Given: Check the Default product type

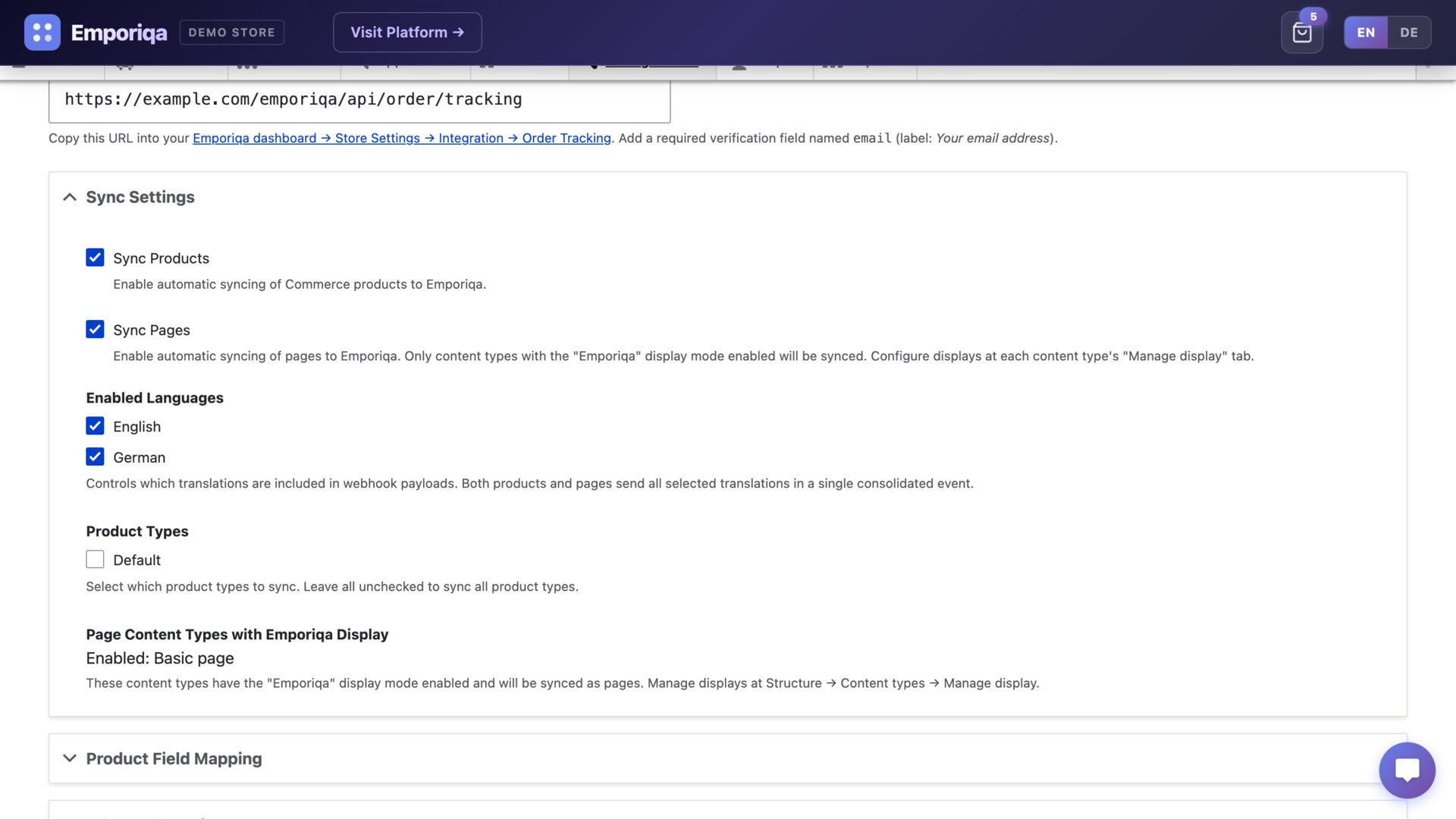Looking at the screenshot, I should [95, 559].
